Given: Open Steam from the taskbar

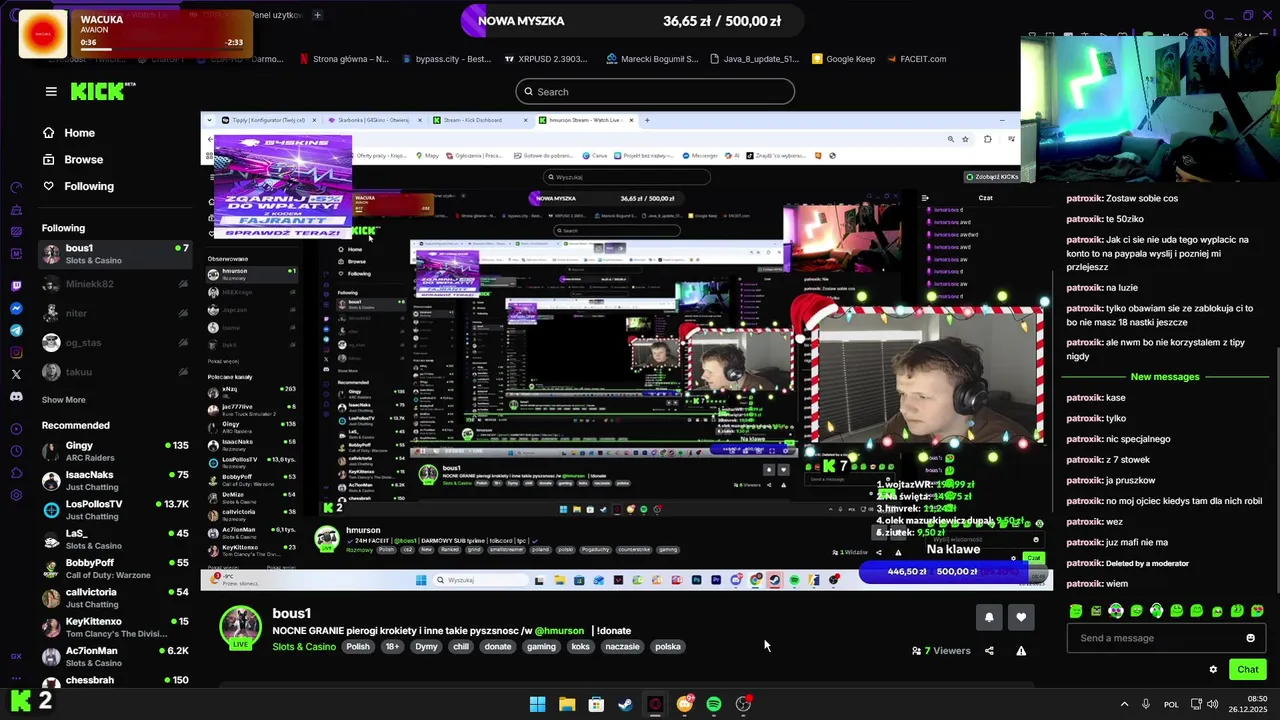Looking at the screenshot, I should (x=625, y=704).
